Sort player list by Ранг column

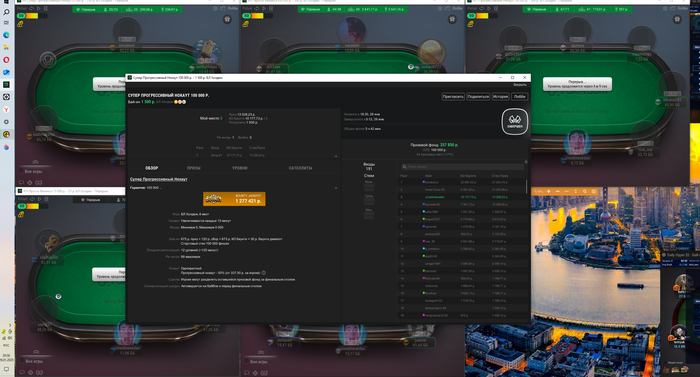(403, 176)
